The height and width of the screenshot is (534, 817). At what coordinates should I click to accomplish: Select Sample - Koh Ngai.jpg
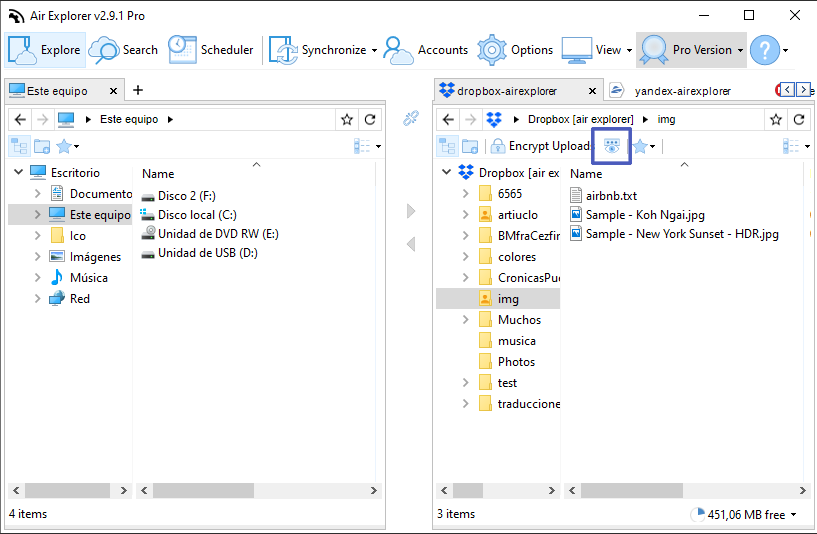(x=638, y=215)
